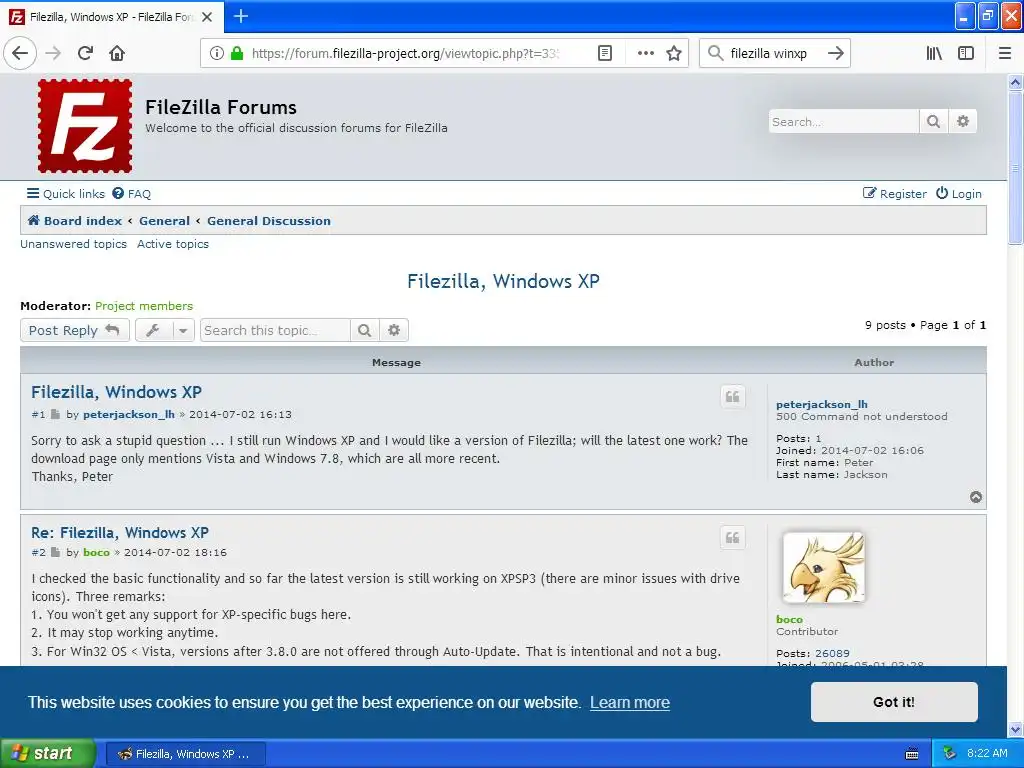
Task: Bookmark this page with the star icon
Action: point(674,53)
